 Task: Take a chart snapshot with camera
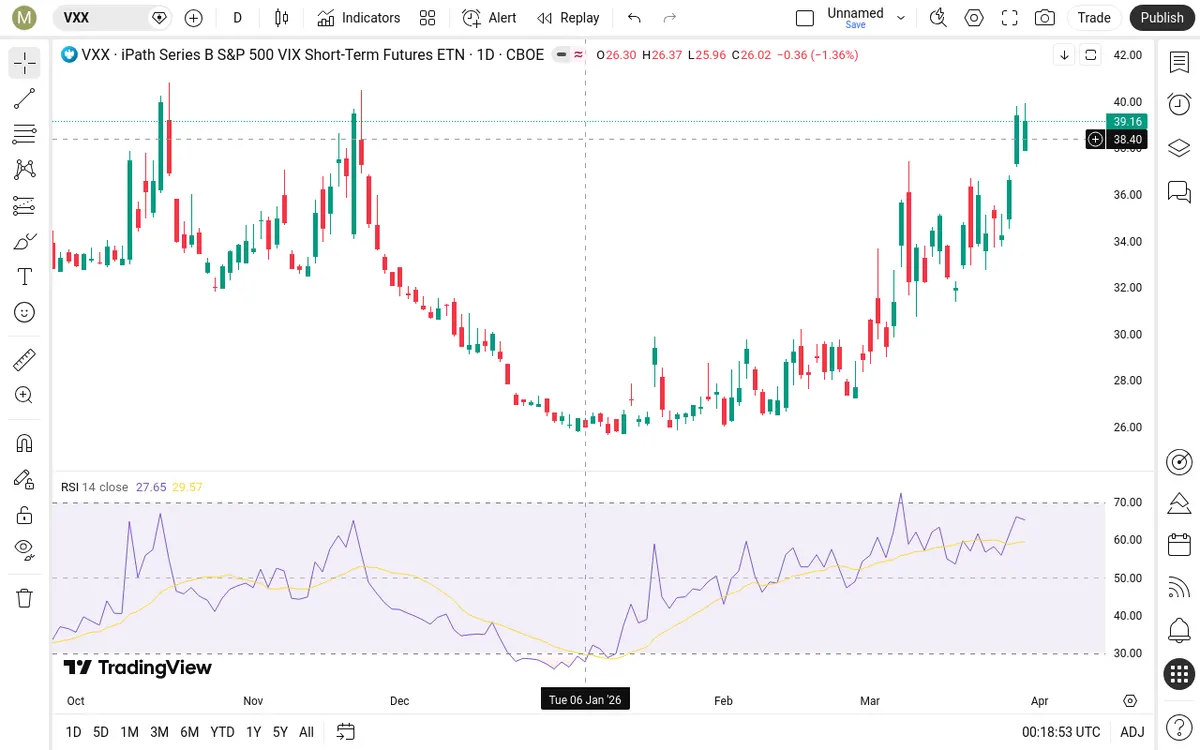(x=1045, y=18)
